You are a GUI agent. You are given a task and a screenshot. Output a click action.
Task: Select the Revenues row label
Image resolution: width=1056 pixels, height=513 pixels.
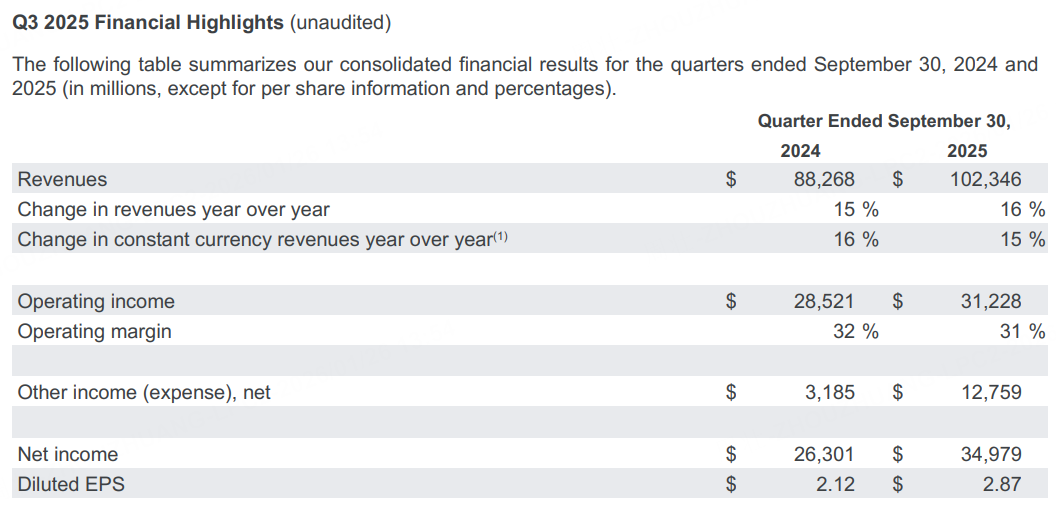click(x=62, y=180)
